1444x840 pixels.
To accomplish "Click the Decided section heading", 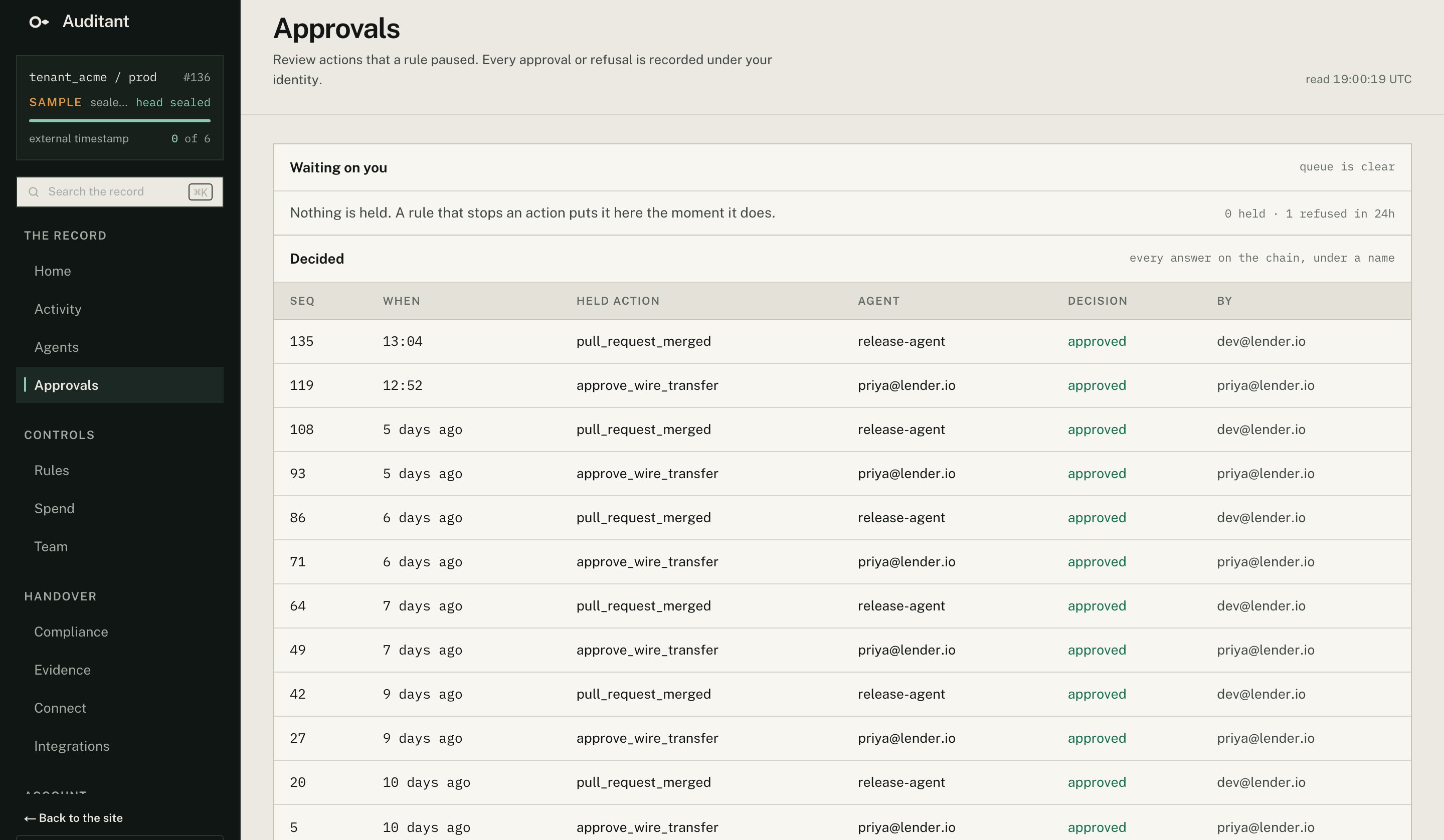I will pos(317,259).
